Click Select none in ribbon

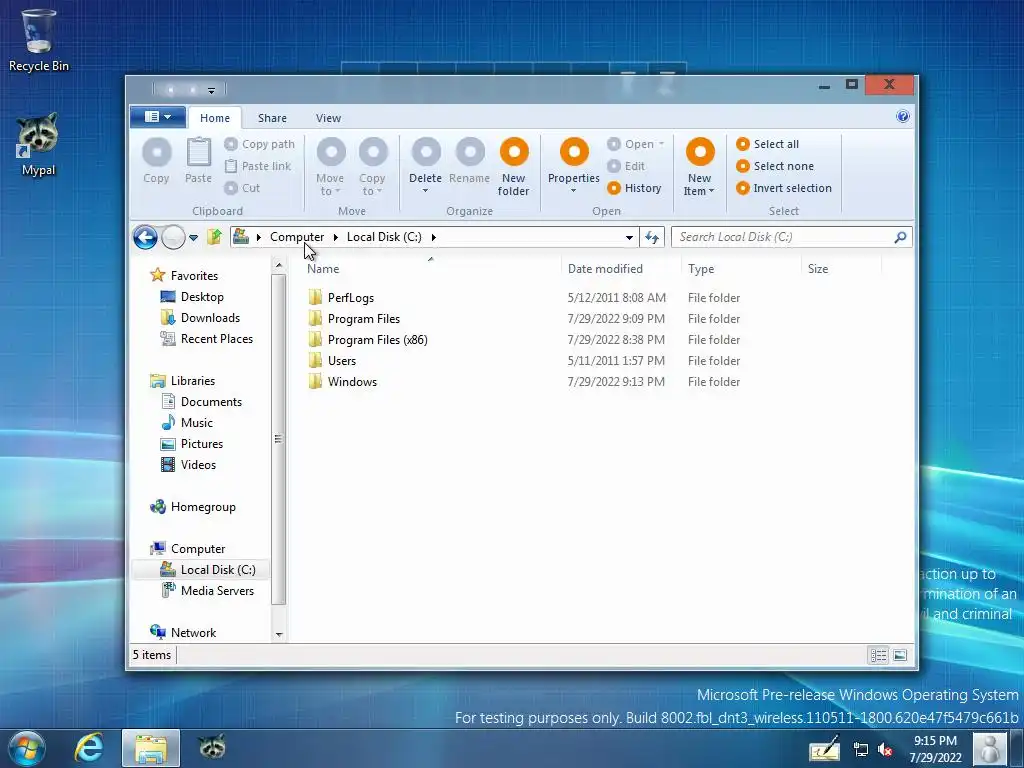775,166
